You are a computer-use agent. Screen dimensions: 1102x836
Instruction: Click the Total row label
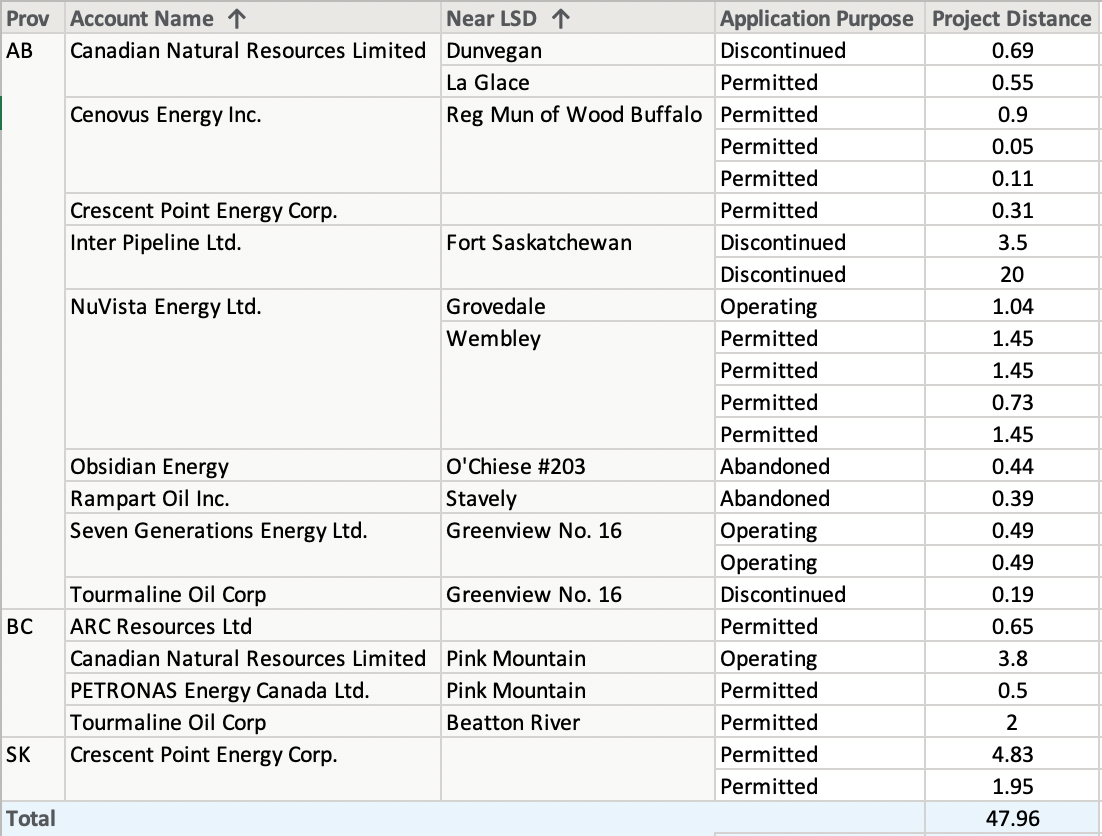point(33,818)
